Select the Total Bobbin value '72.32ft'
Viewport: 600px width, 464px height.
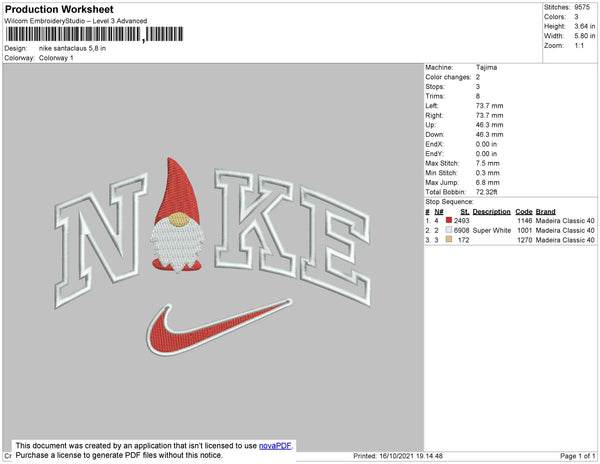pyautogui.click(x=486, y=192)
